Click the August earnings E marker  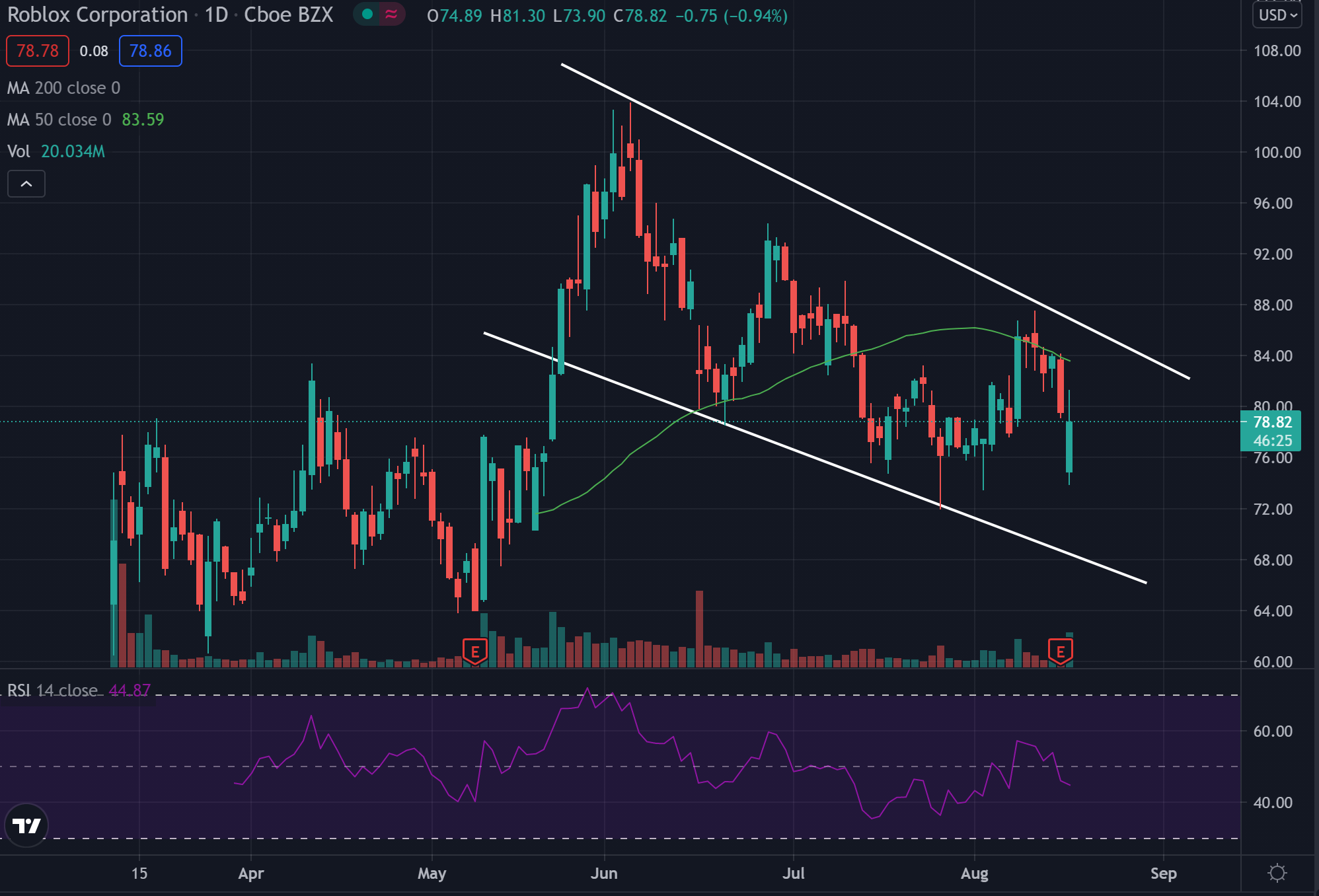[x=1060, y=652]
